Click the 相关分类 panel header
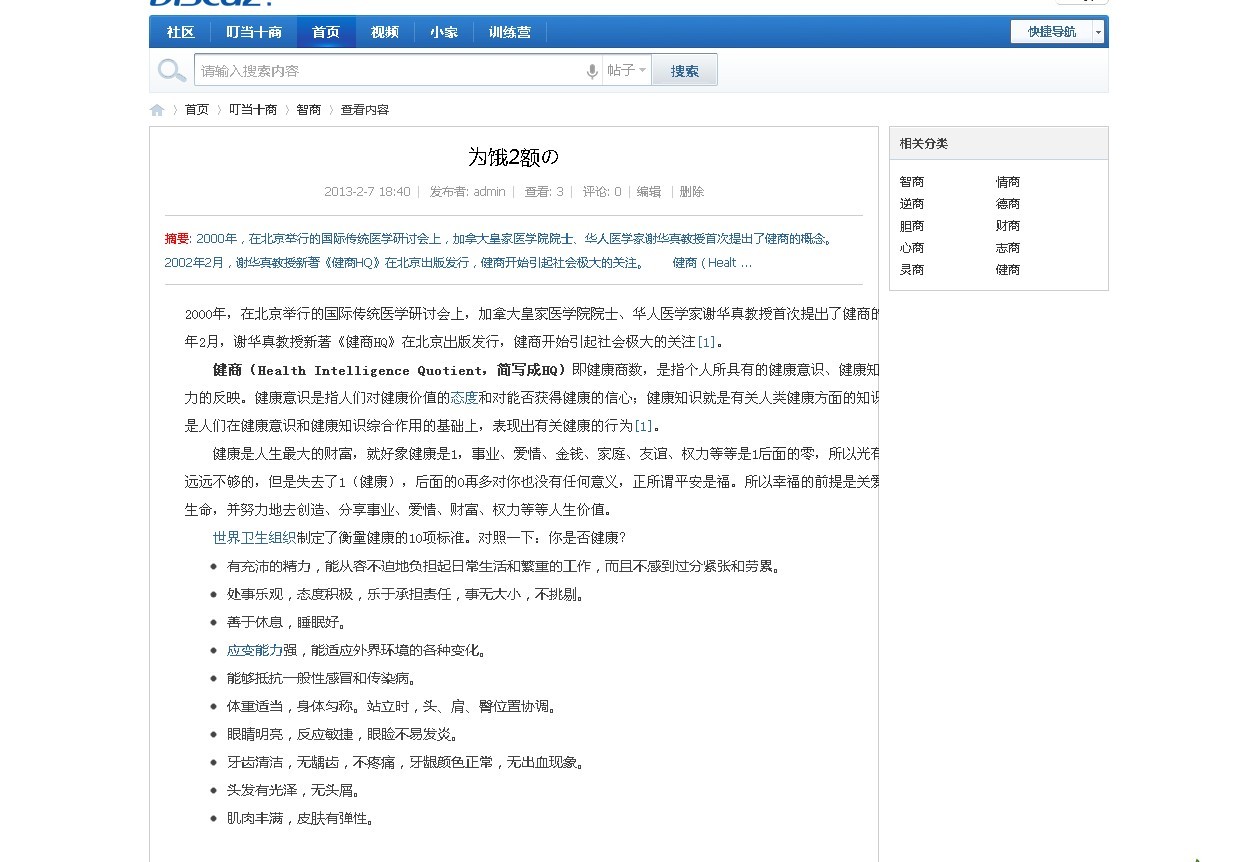The height and width of the screenshot is (862, 1248). coord(999,143)
